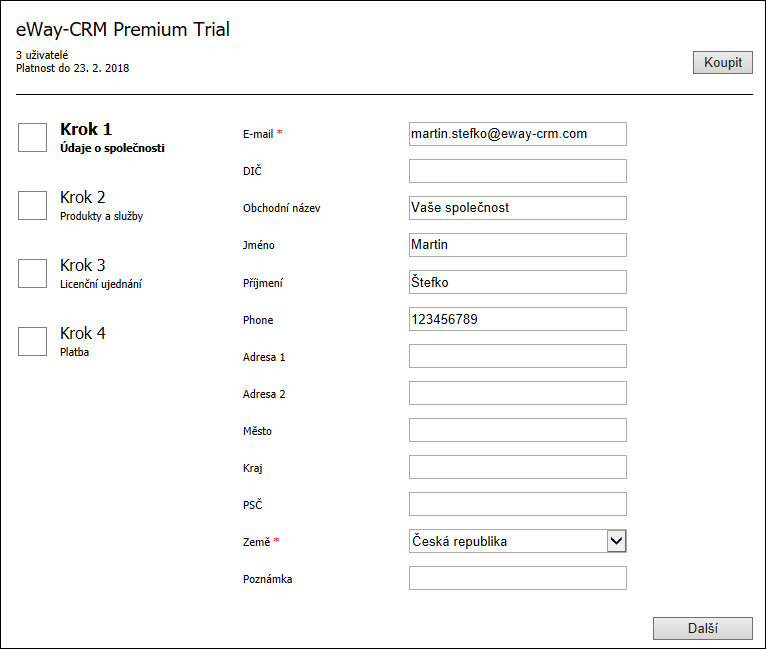Click the 'Poznámka' field label
The width and height of the screenshot is (766, 649).
pos(267,579)
